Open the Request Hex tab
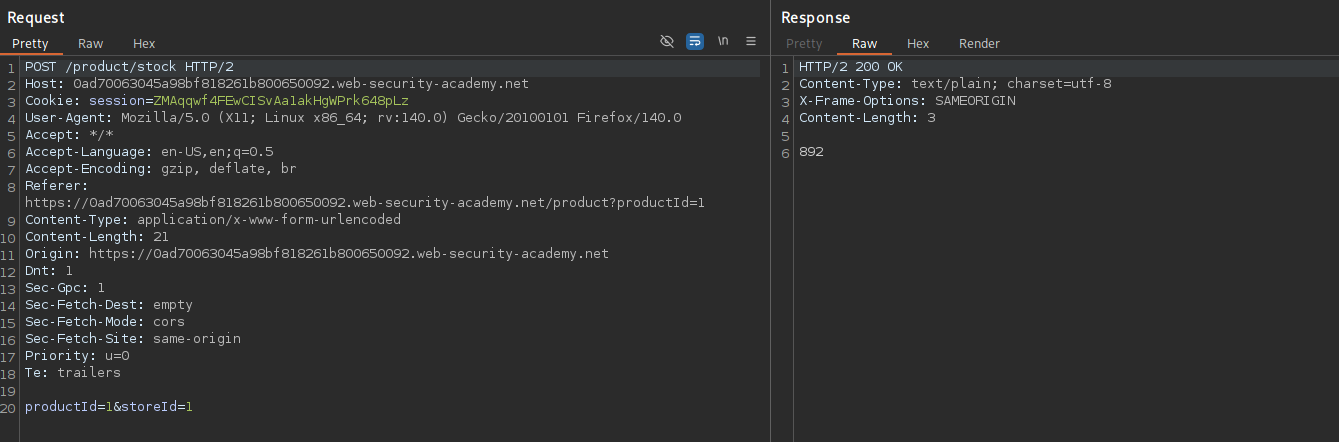 coord(144,44)
